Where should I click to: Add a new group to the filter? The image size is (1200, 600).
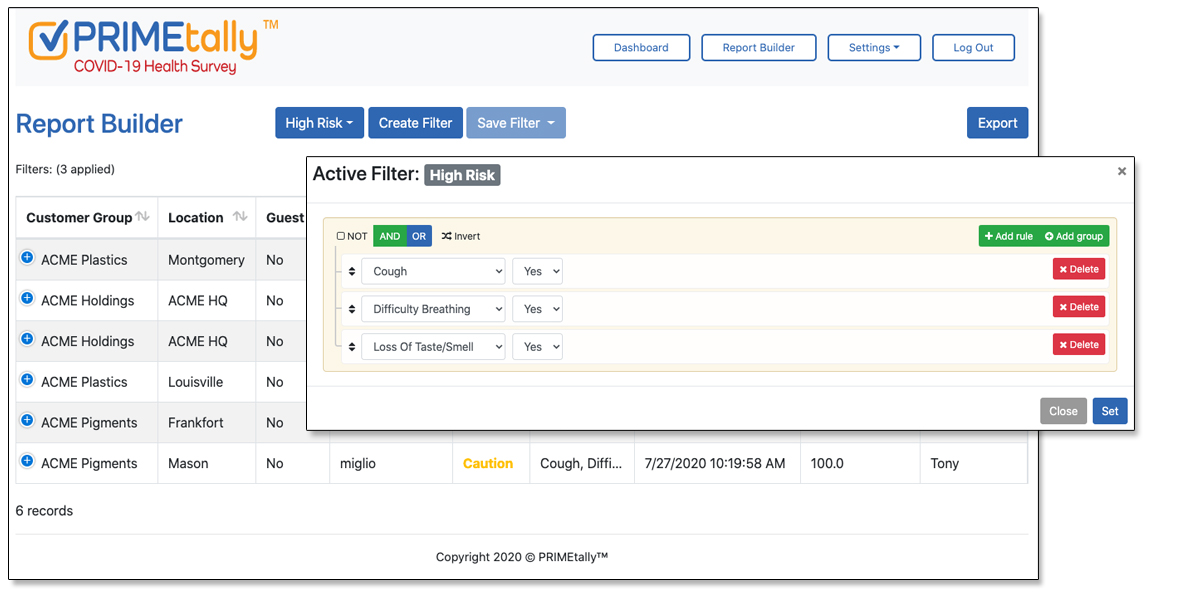click(x=1074, y=236)
